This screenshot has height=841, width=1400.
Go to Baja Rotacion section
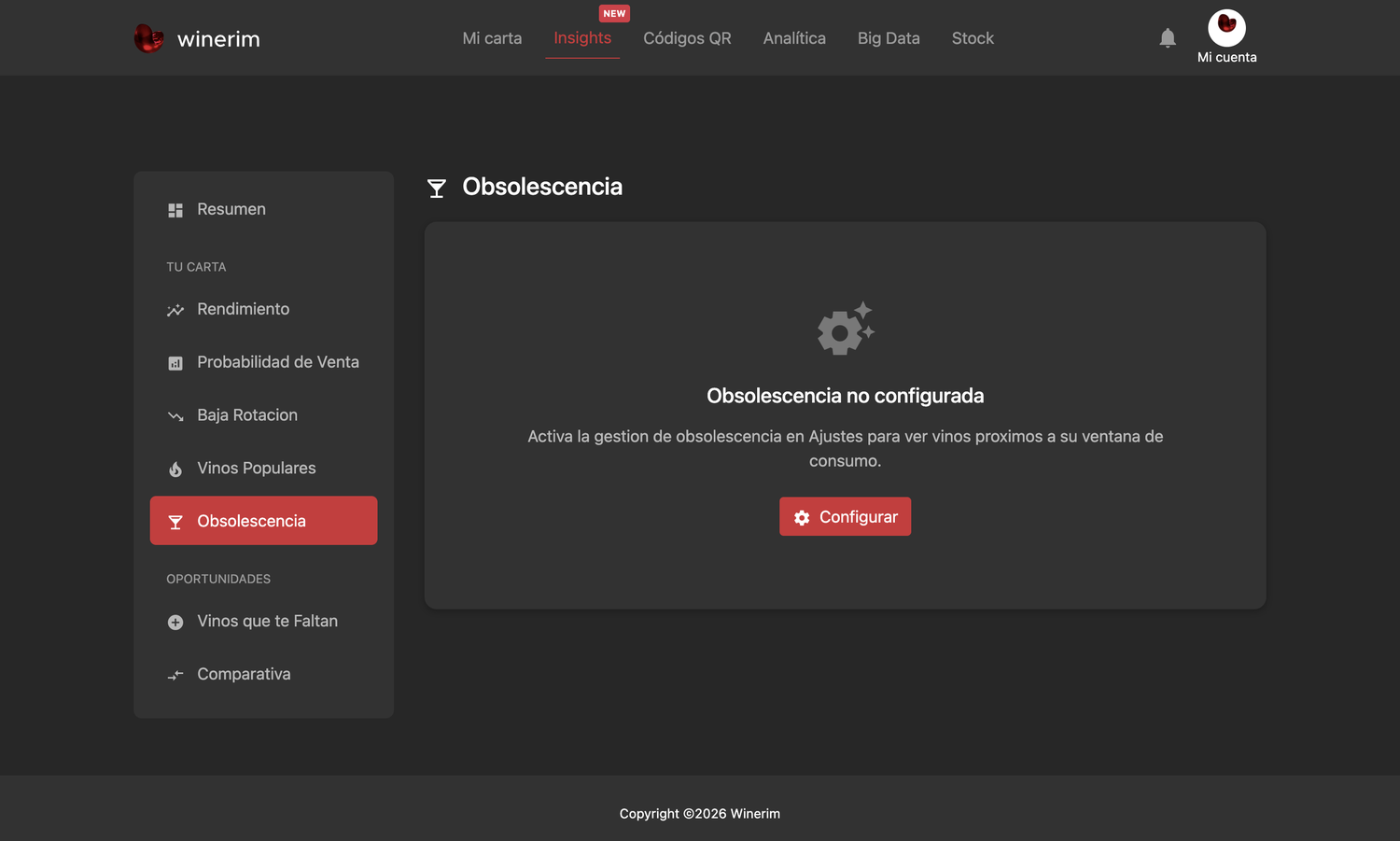(263, 415)
